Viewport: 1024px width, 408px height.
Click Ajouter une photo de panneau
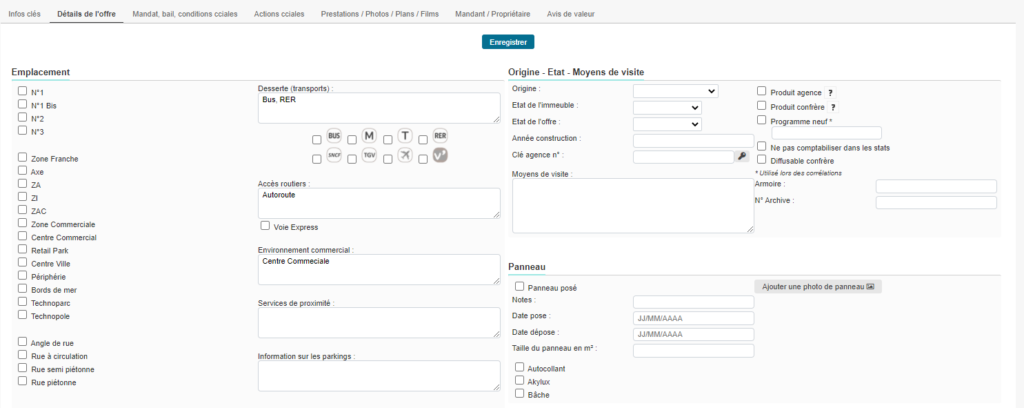(818, 287)
